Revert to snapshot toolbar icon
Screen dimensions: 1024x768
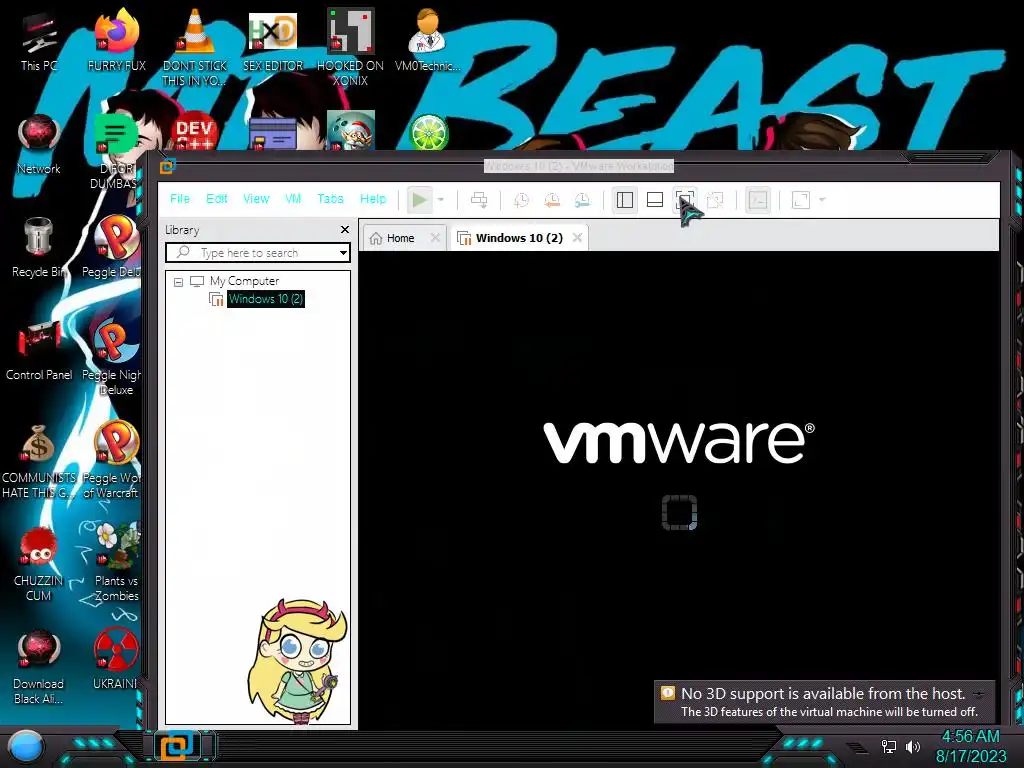tap(552, 200)
